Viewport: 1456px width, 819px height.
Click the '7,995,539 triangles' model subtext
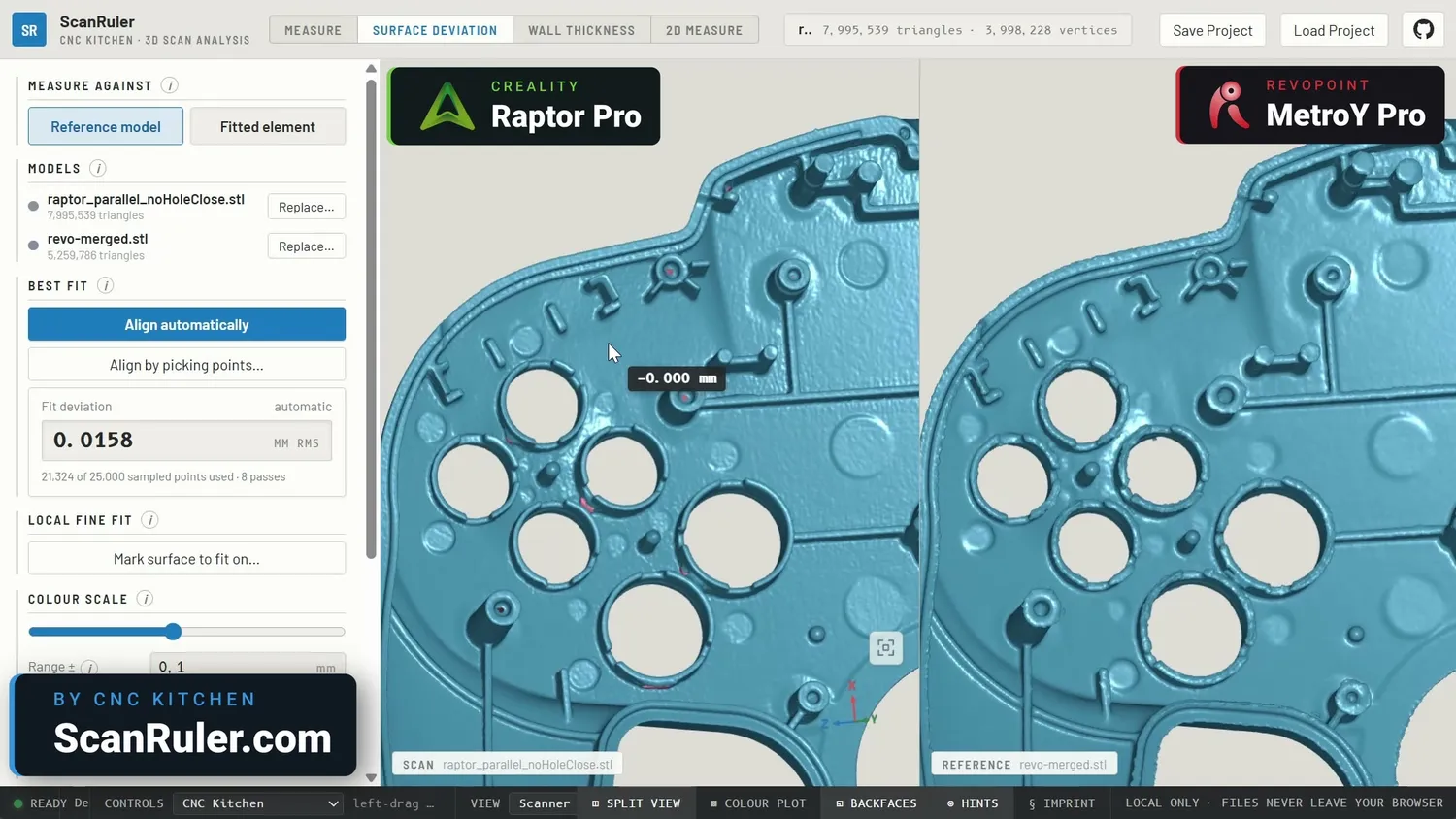click(95, 215)
